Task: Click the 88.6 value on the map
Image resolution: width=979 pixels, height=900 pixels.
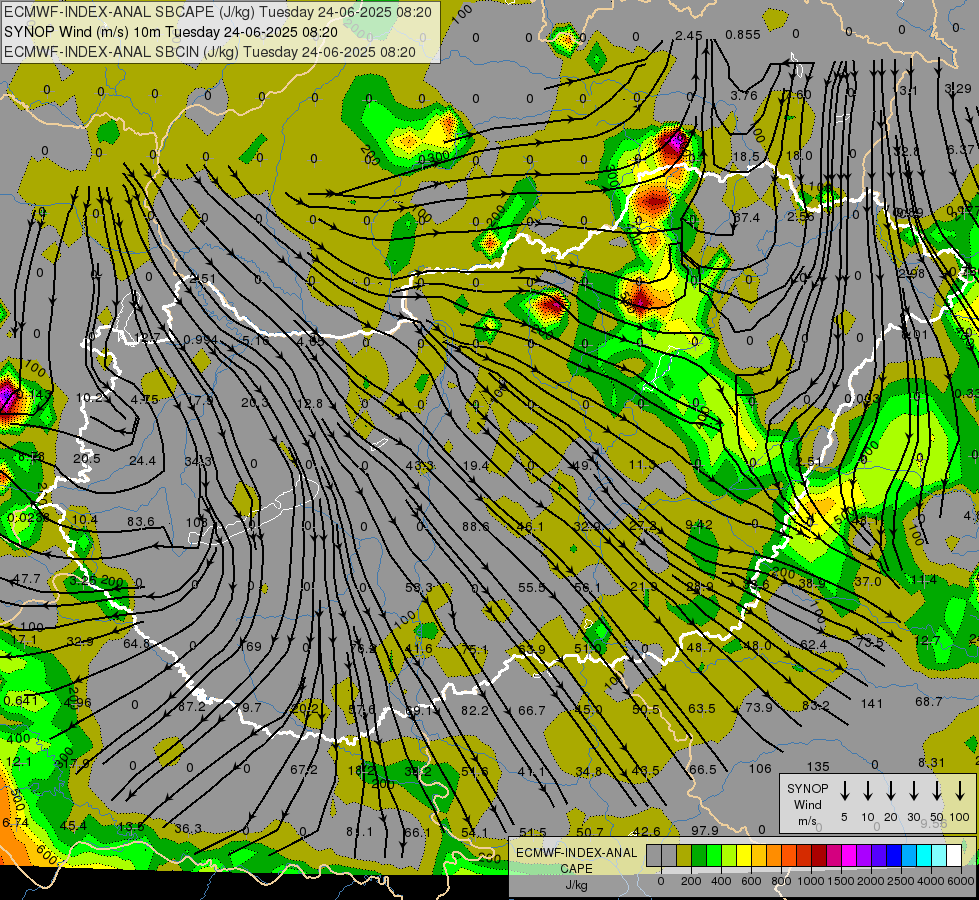Action: 476,527
